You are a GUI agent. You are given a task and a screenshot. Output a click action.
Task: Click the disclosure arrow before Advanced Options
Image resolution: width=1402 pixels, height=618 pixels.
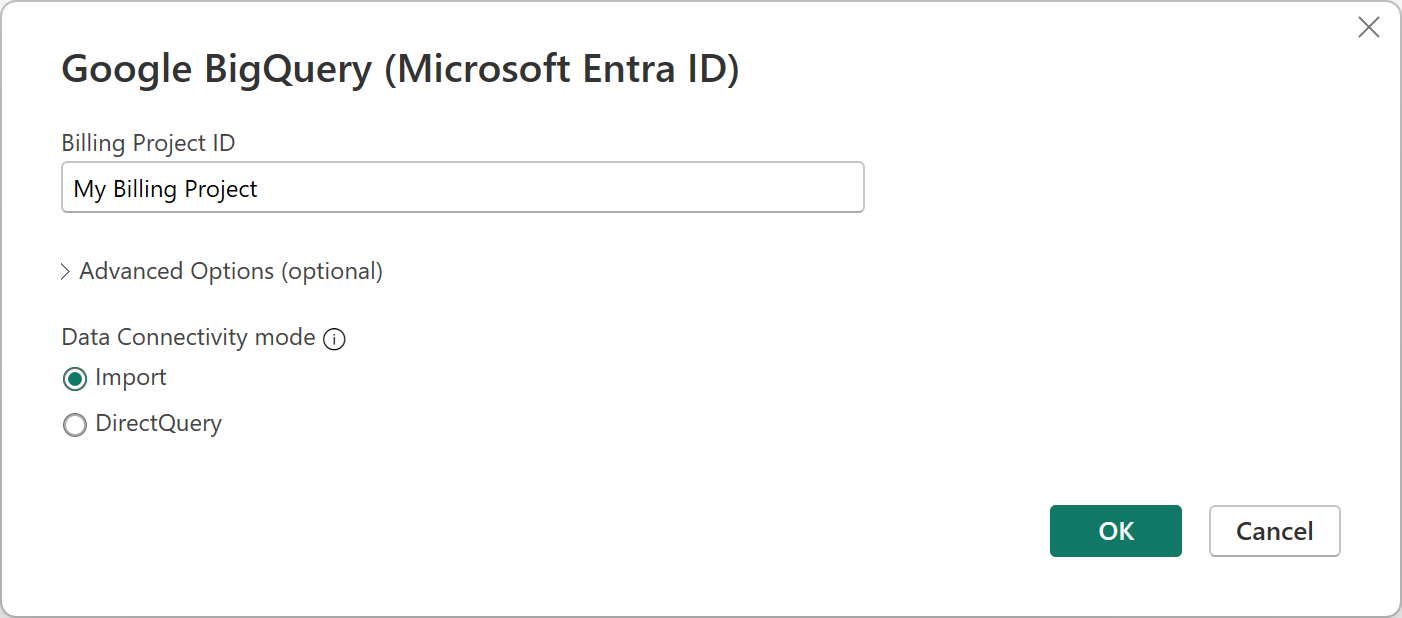point(64,271)
